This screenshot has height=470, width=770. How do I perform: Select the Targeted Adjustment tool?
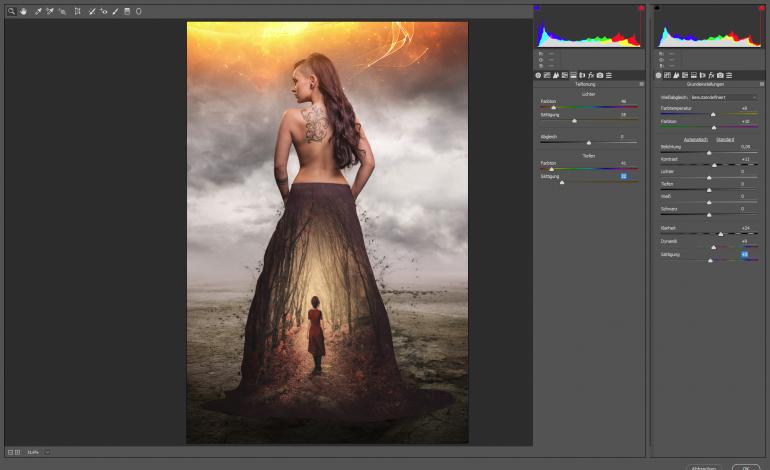62,11
